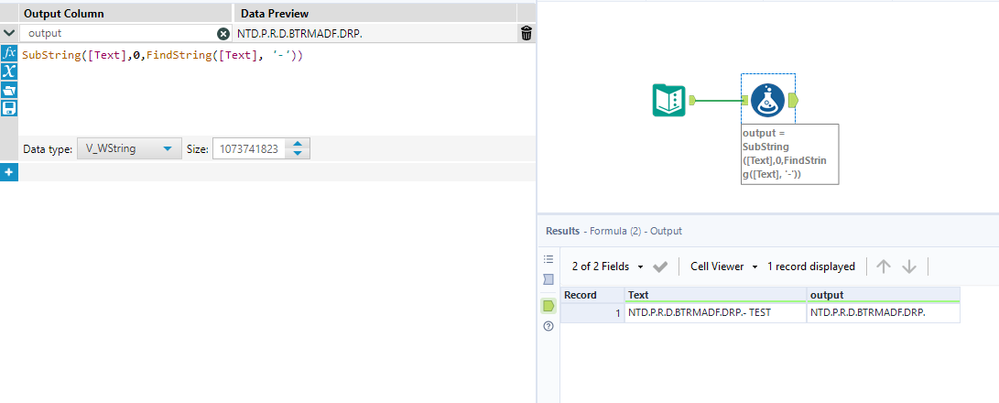999x403 pixels.
Task: Open the 2 of 2 Fields dropdown
Action: click(x=607, y=266)
